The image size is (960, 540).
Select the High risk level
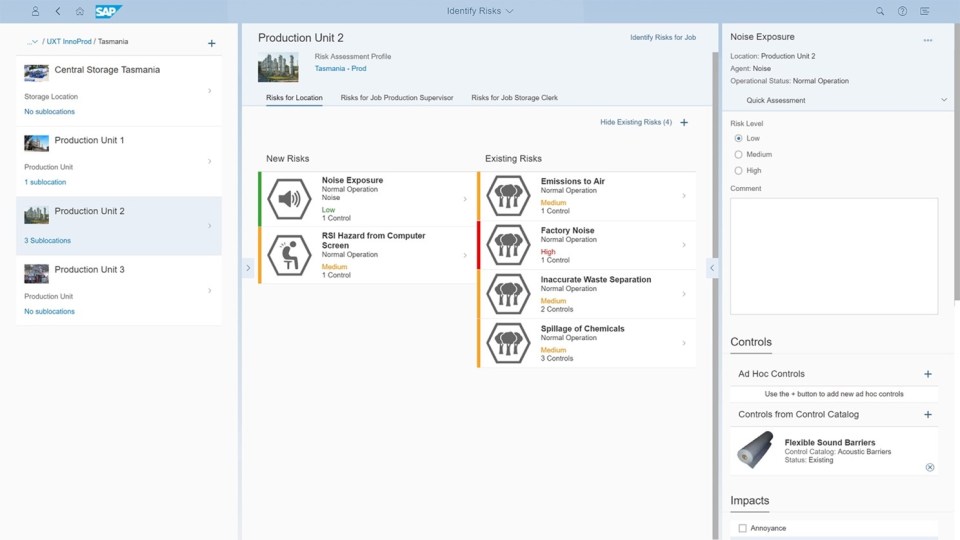[x=738, y=171]
